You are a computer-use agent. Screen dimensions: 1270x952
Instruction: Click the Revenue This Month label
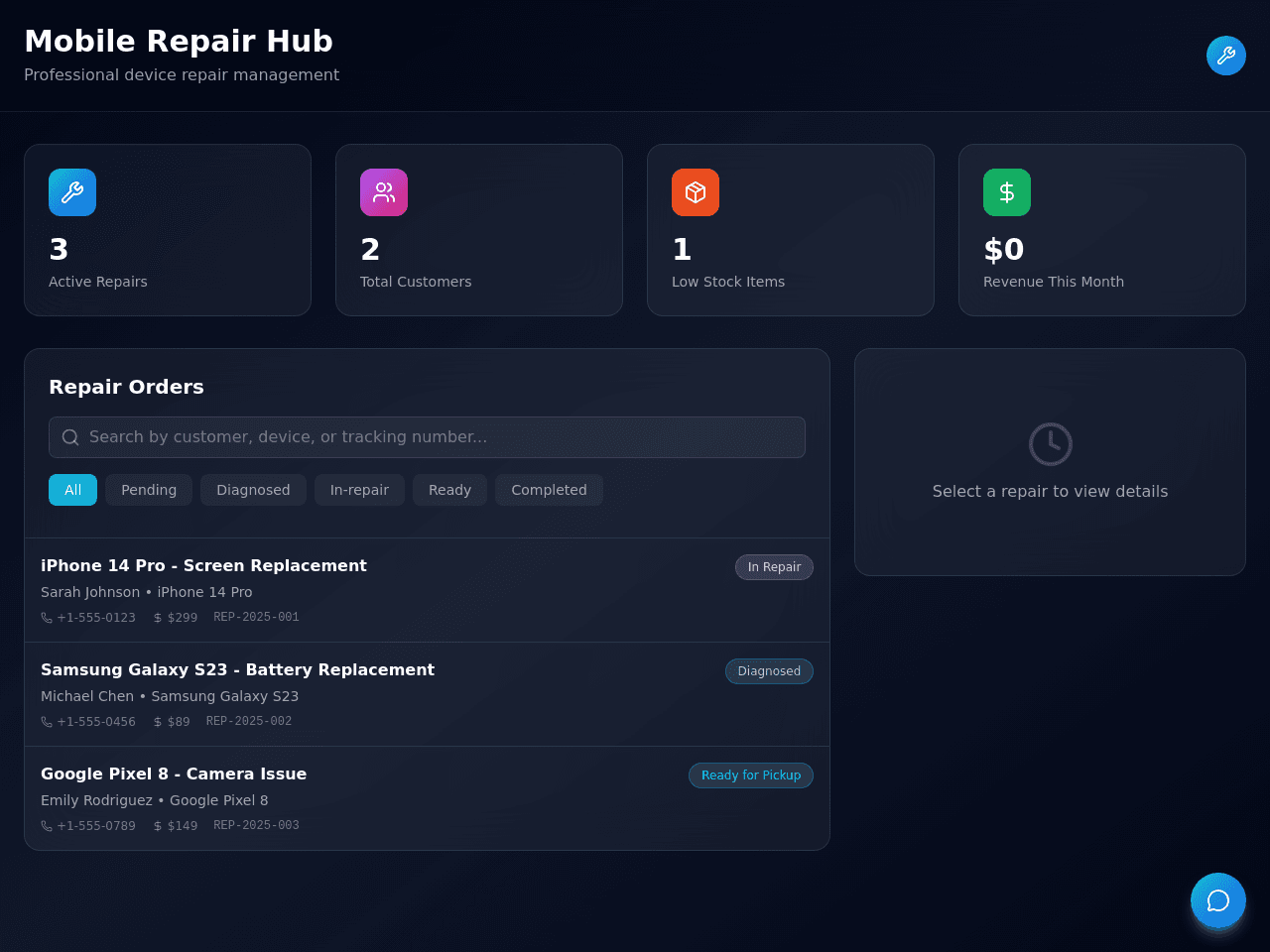1054,282
